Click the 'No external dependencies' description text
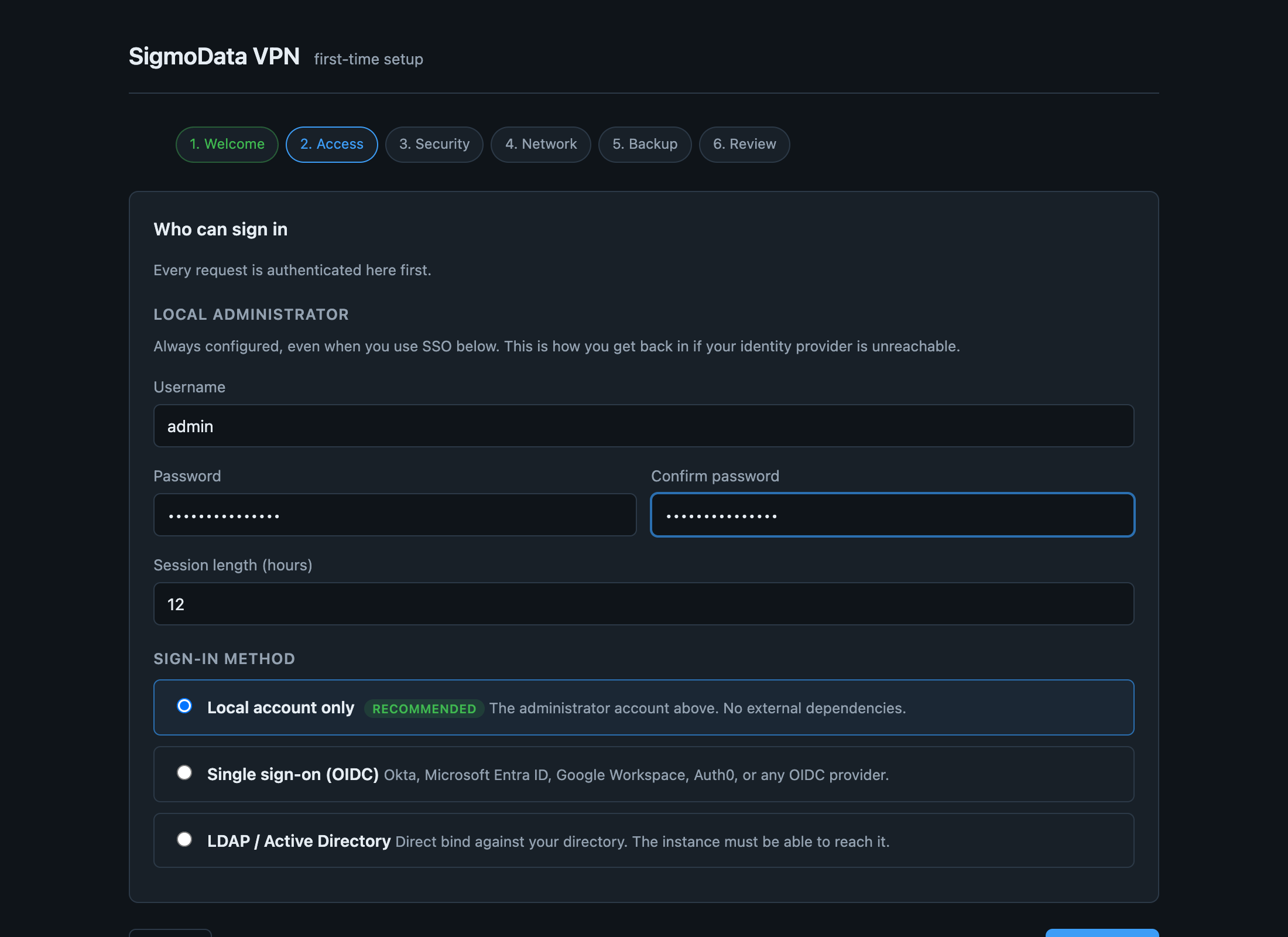The height and width of the screenshot is (937, 1288). coord(698,708)
